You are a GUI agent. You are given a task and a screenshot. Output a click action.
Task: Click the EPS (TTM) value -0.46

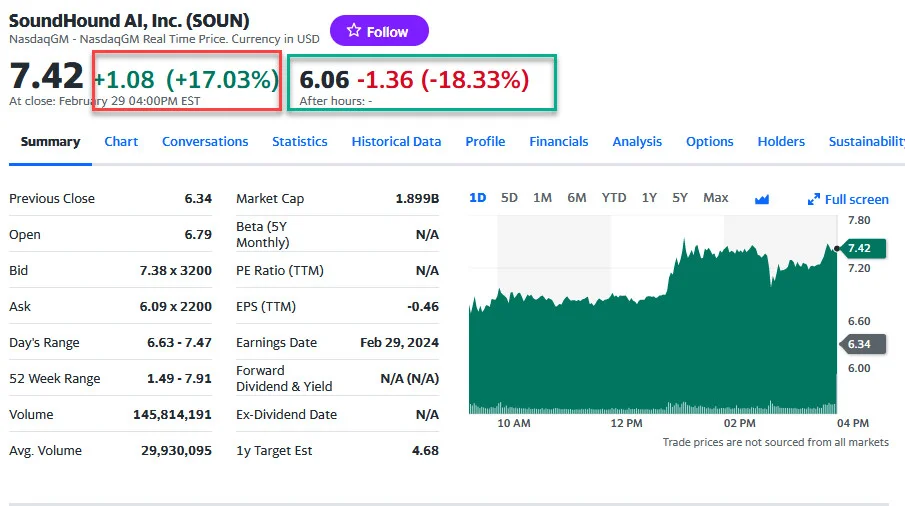[x=423, y=306]
